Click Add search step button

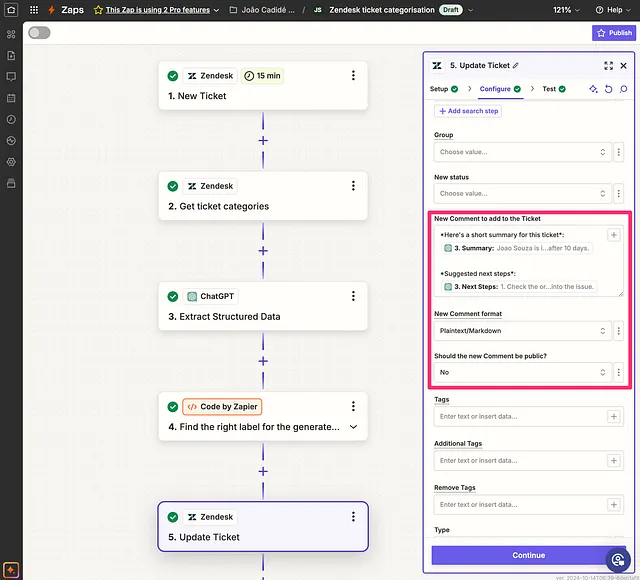pos(468,111)
